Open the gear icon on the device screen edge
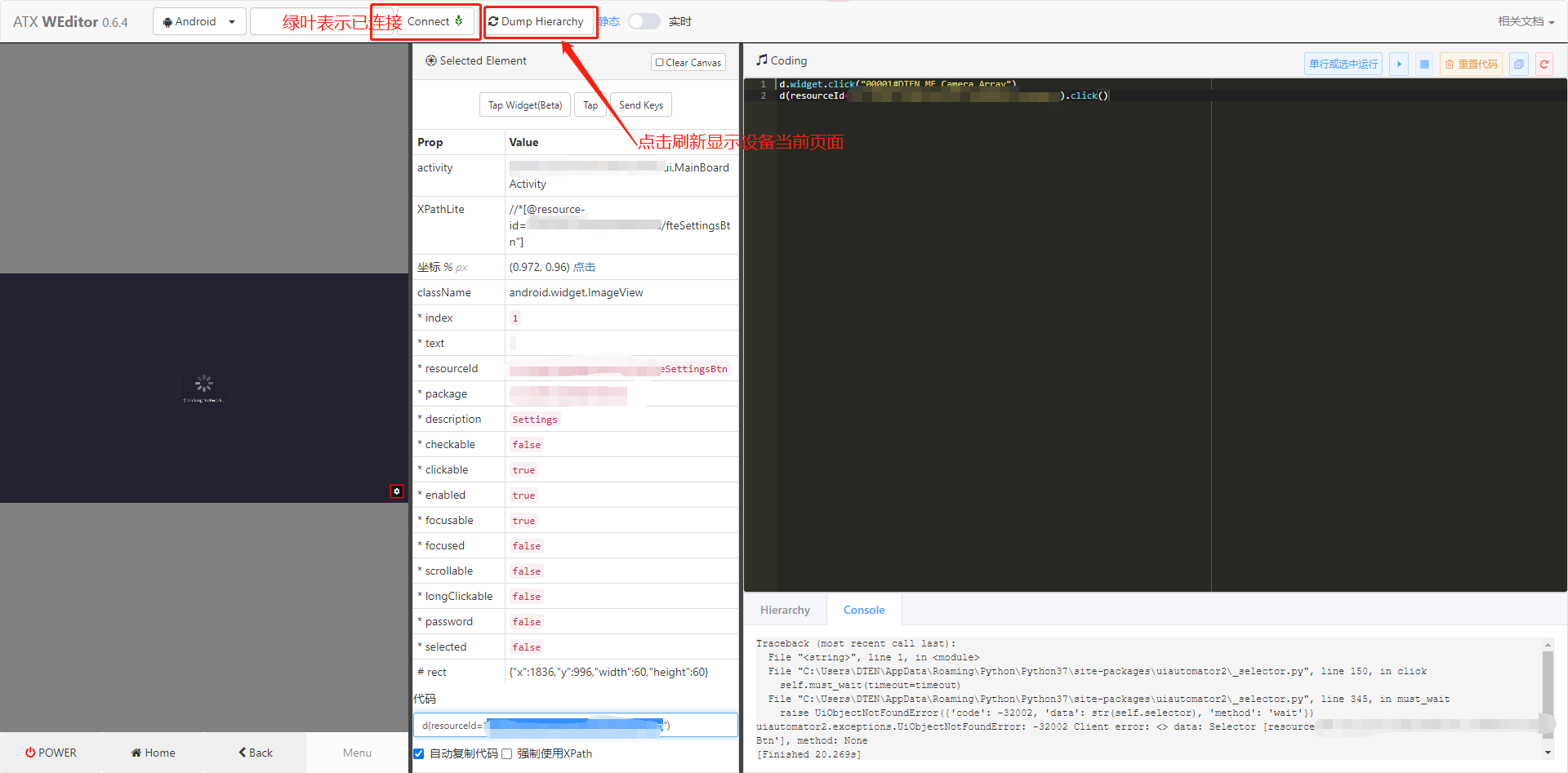 tap(397, 491)
